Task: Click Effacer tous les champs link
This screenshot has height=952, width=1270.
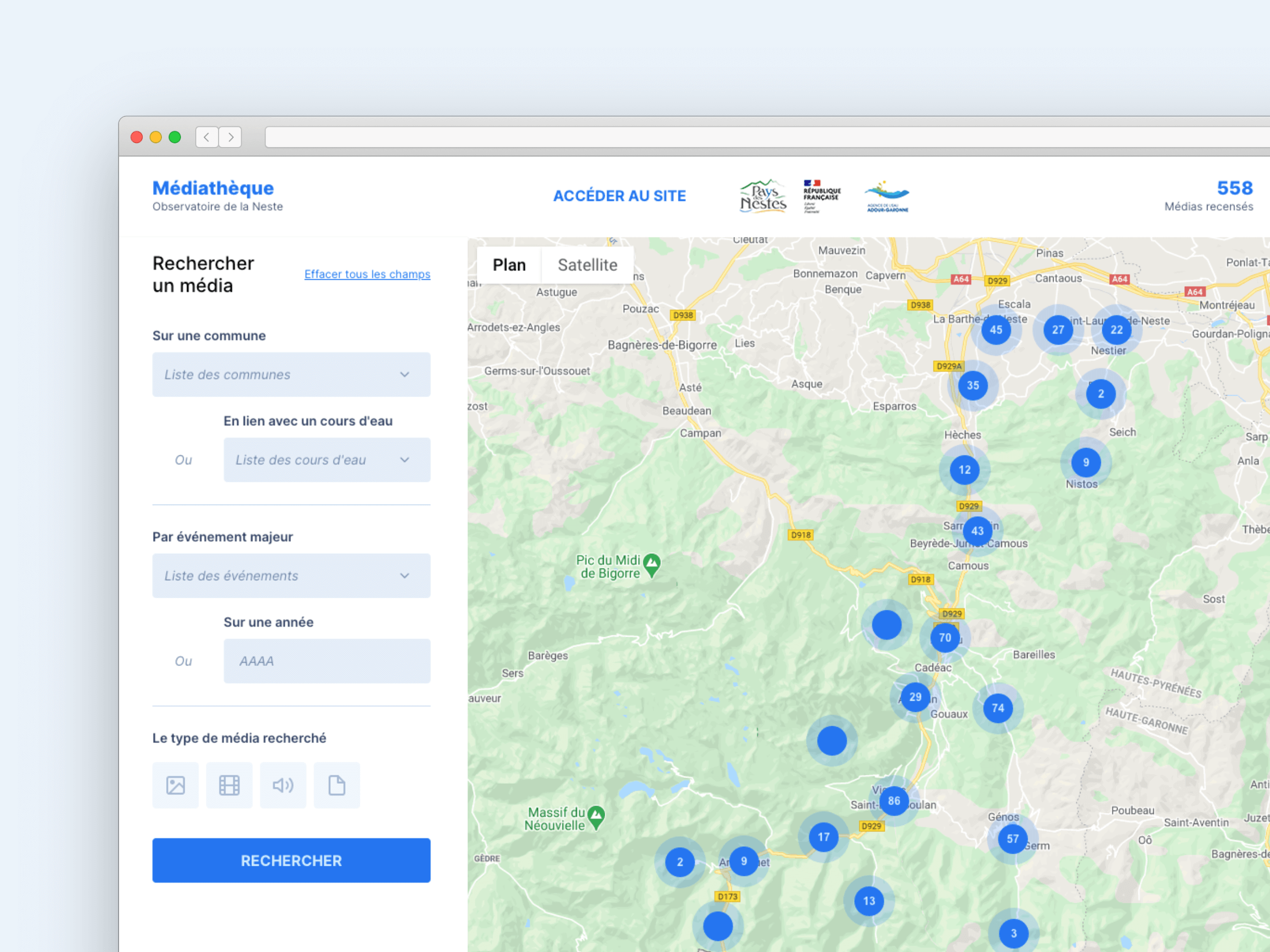Action: 367,274
